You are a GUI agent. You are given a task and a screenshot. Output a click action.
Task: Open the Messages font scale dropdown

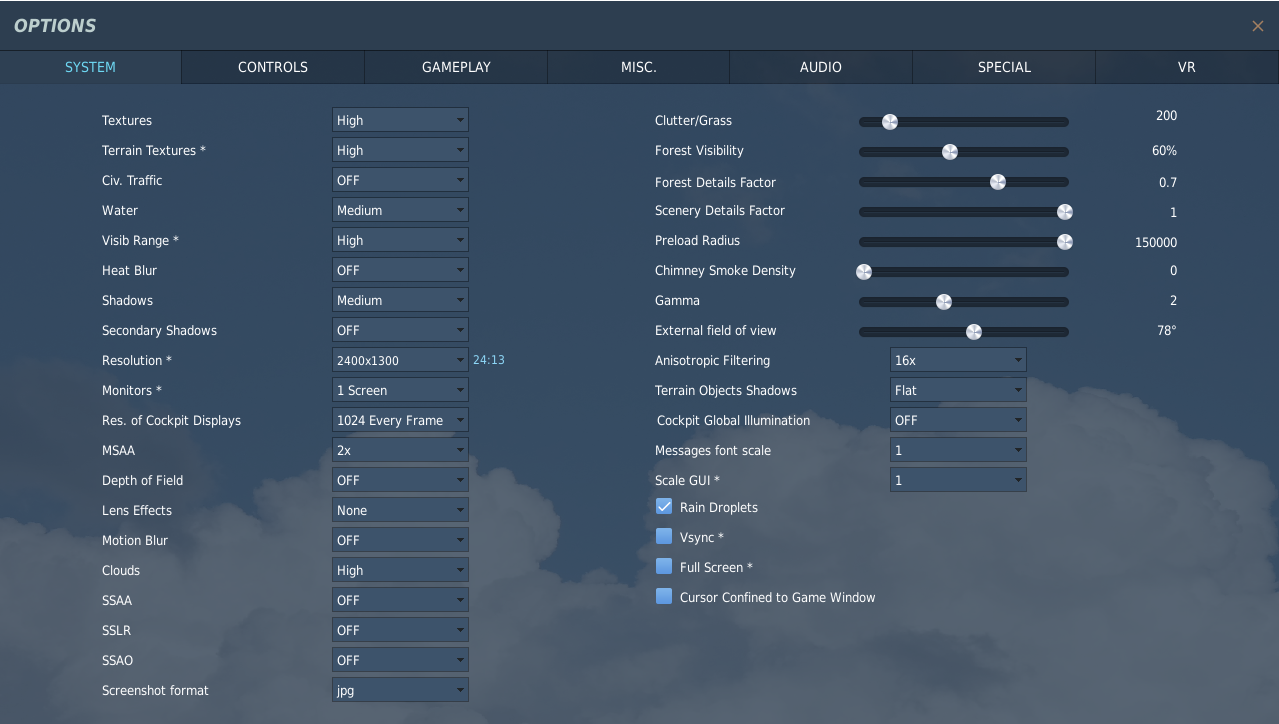tap(958, 450)
